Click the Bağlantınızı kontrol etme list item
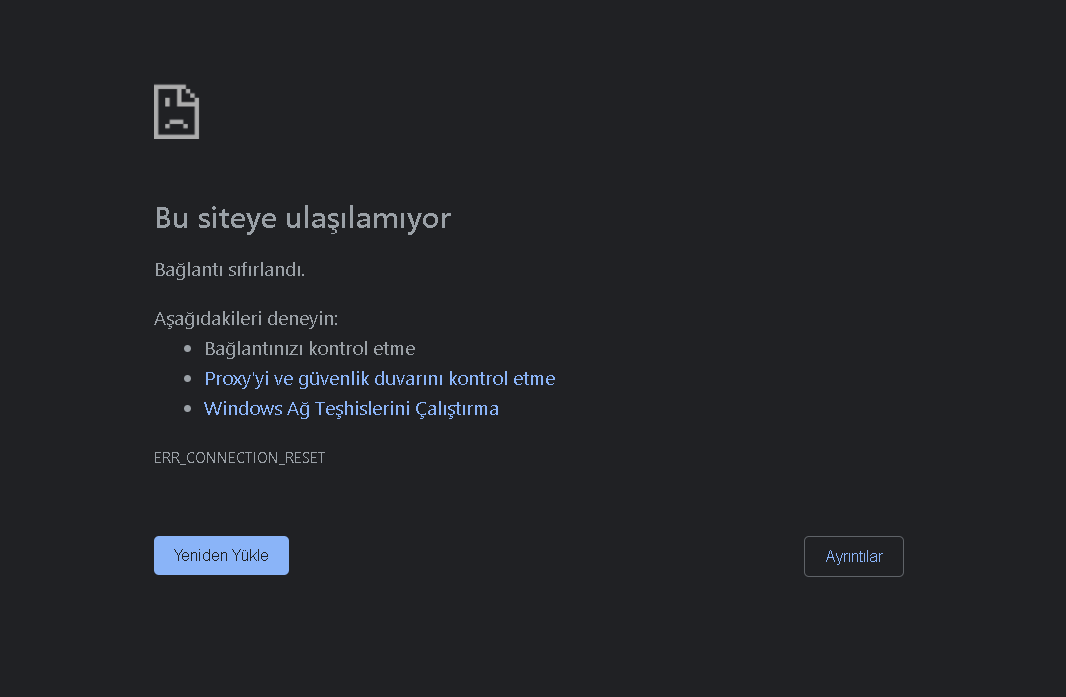Viewport: 1066px width, 697px height. click(x=309, y=349)
